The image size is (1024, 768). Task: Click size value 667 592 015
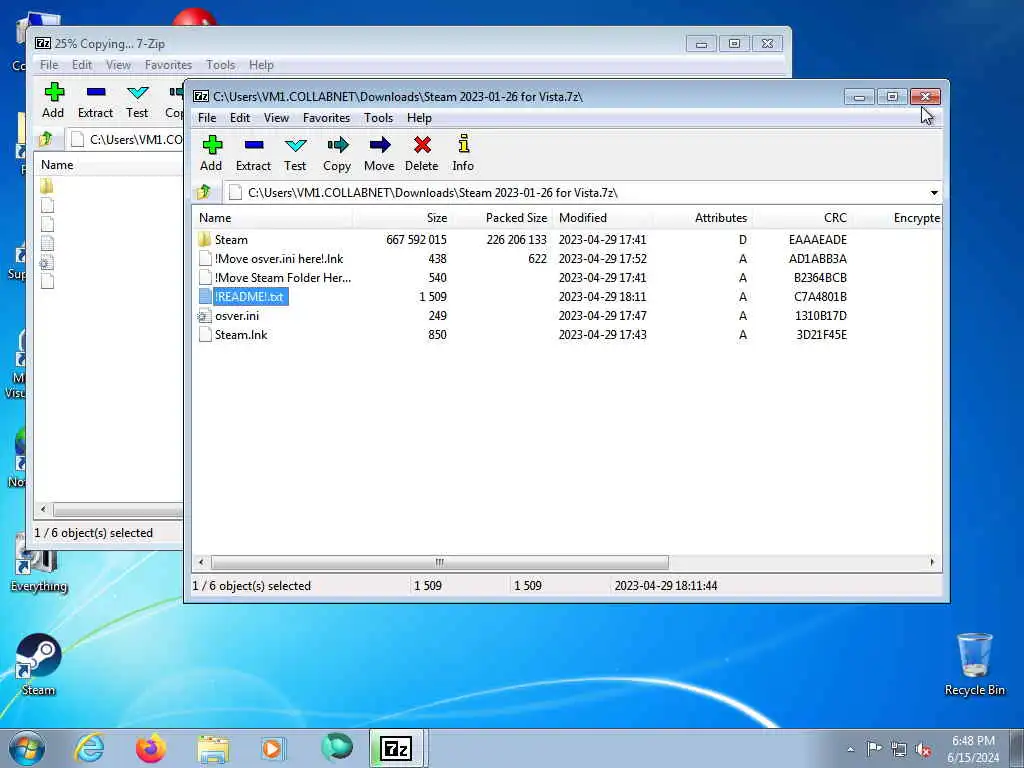(416, 240)
